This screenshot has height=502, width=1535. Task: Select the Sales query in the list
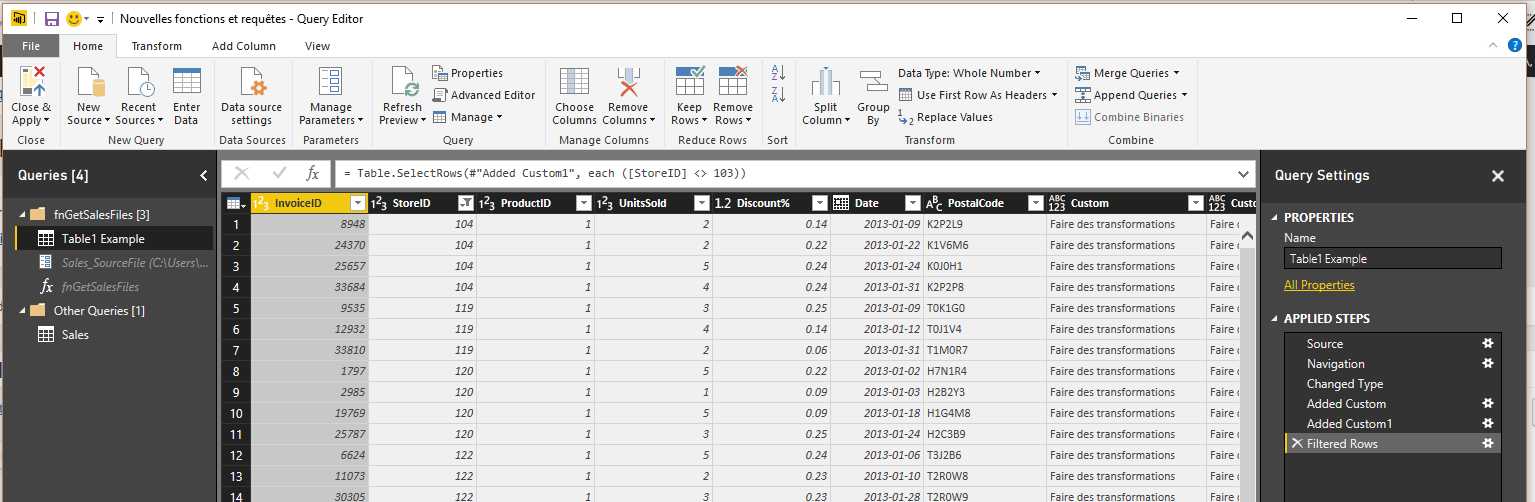[75, 335]
